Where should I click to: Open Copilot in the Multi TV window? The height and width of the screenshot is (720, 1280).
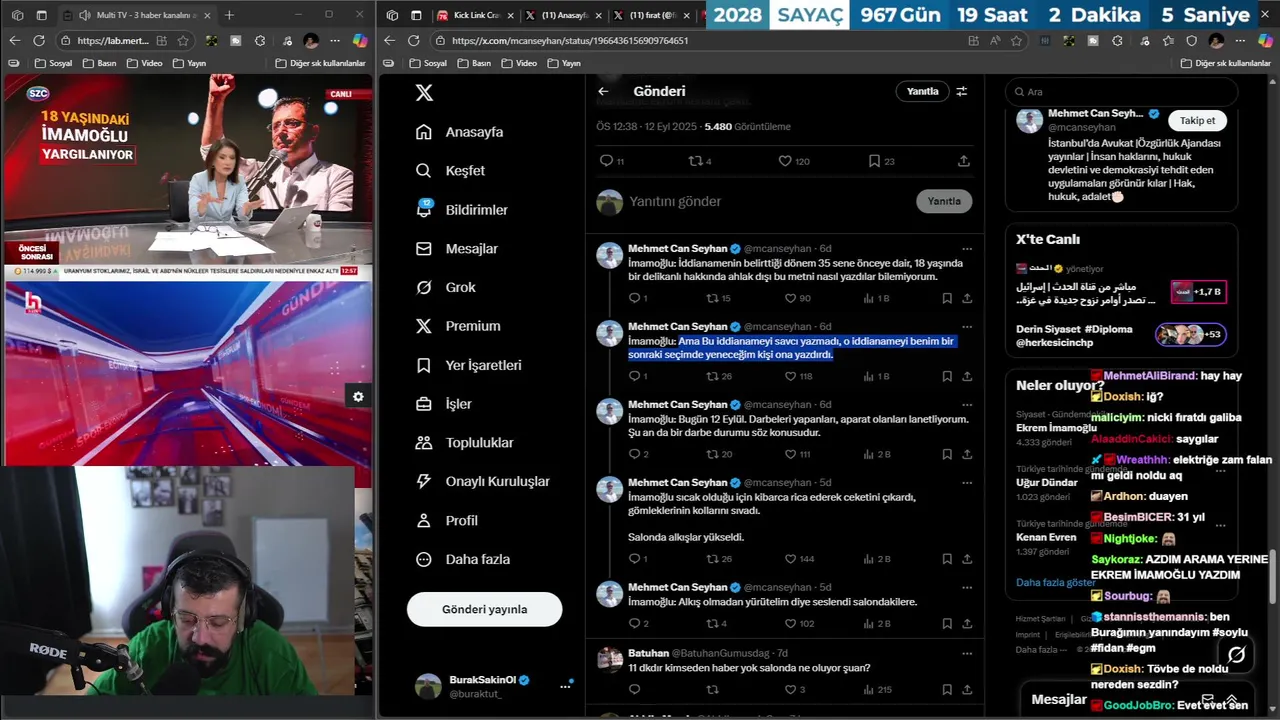point(360,41)
